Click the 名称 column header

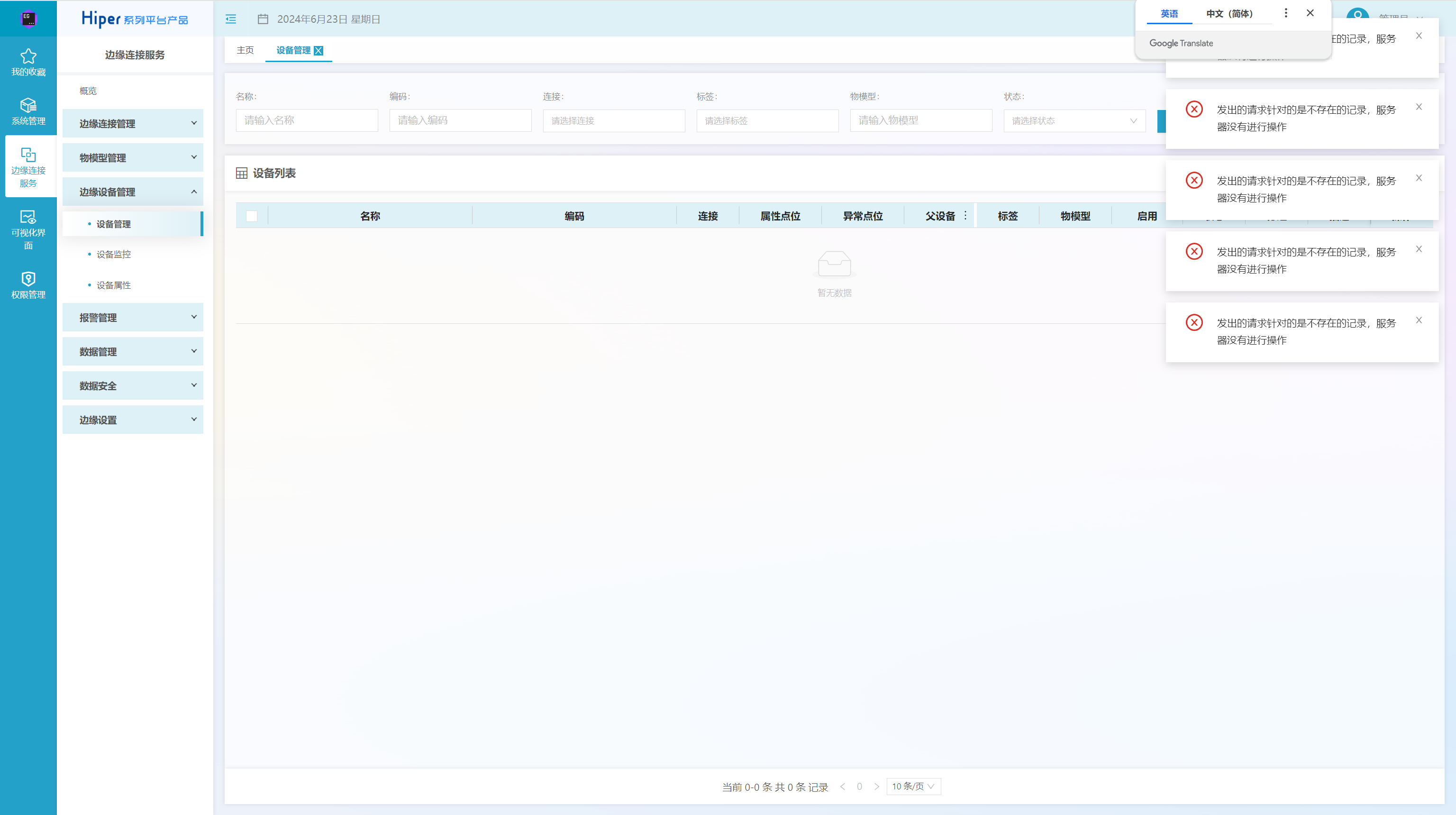point(370,216)
